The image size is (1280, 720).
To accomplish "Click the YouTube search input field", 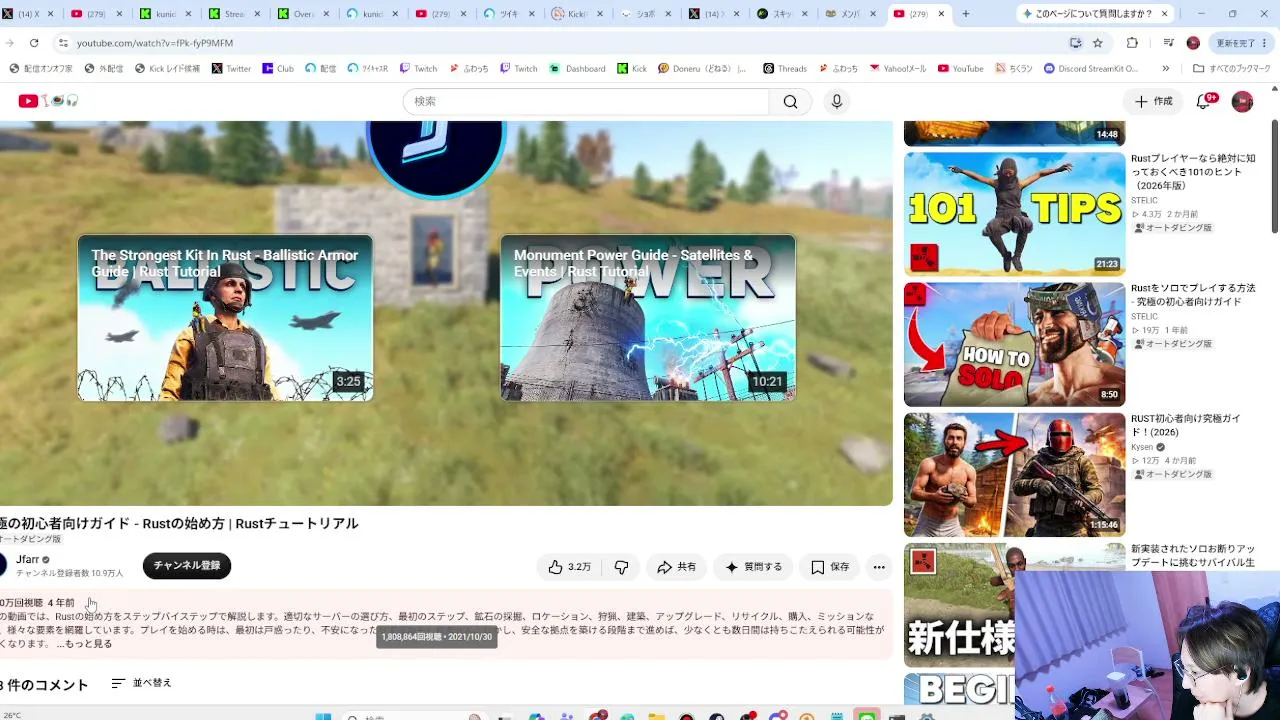I will 586,101.
